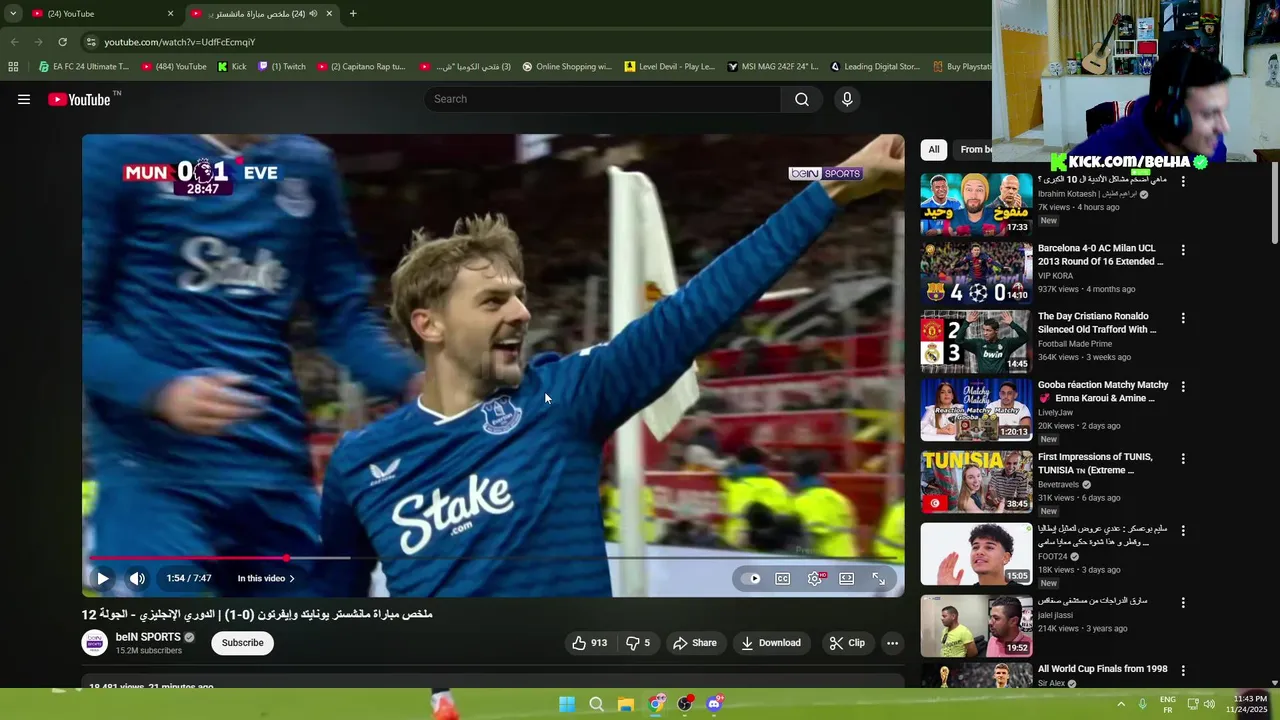Share the match highlights video
The height and width of the screenshot is (720, 1280).
(695, 643)
